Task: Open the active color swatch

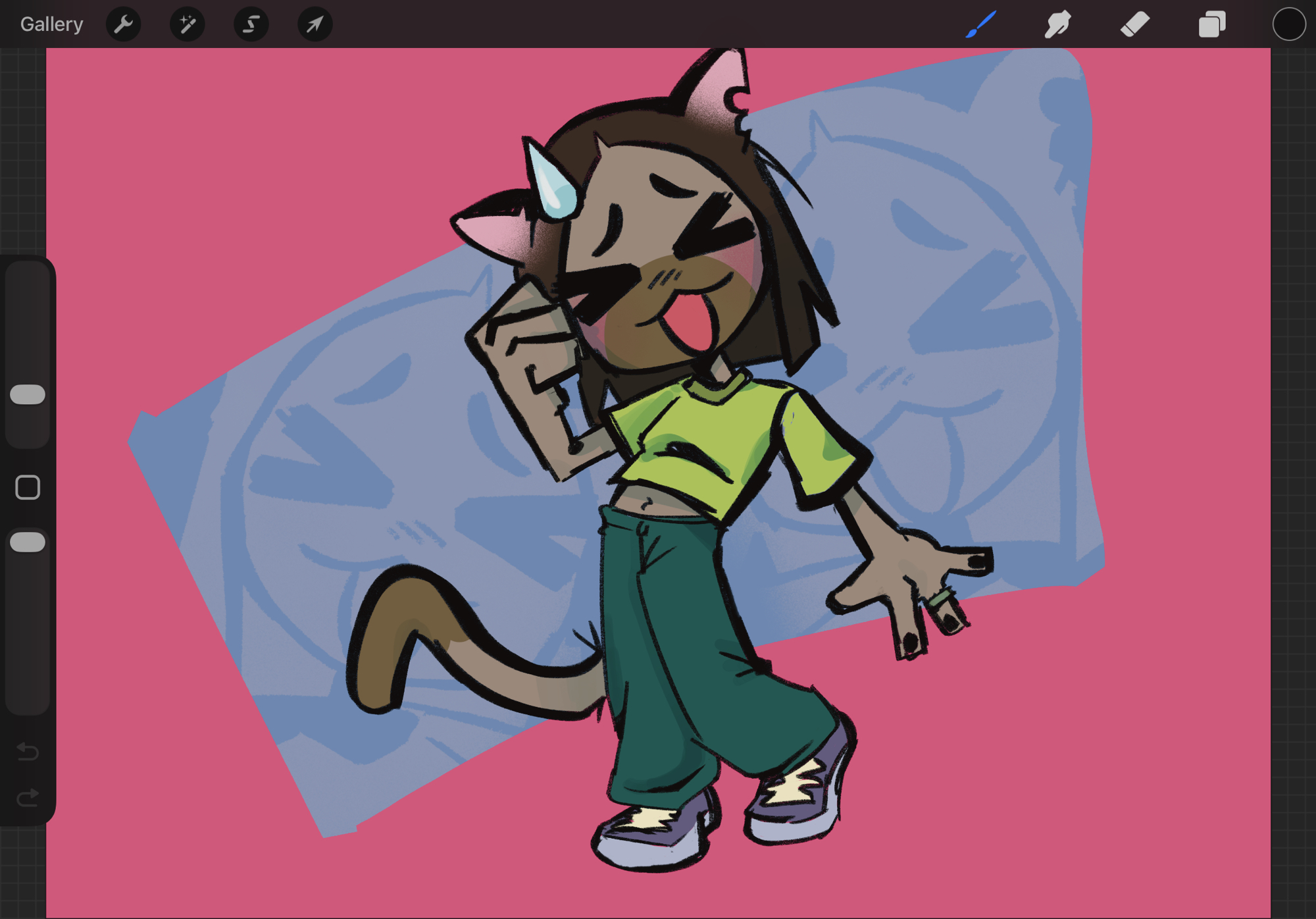Action: [1288, 24]
